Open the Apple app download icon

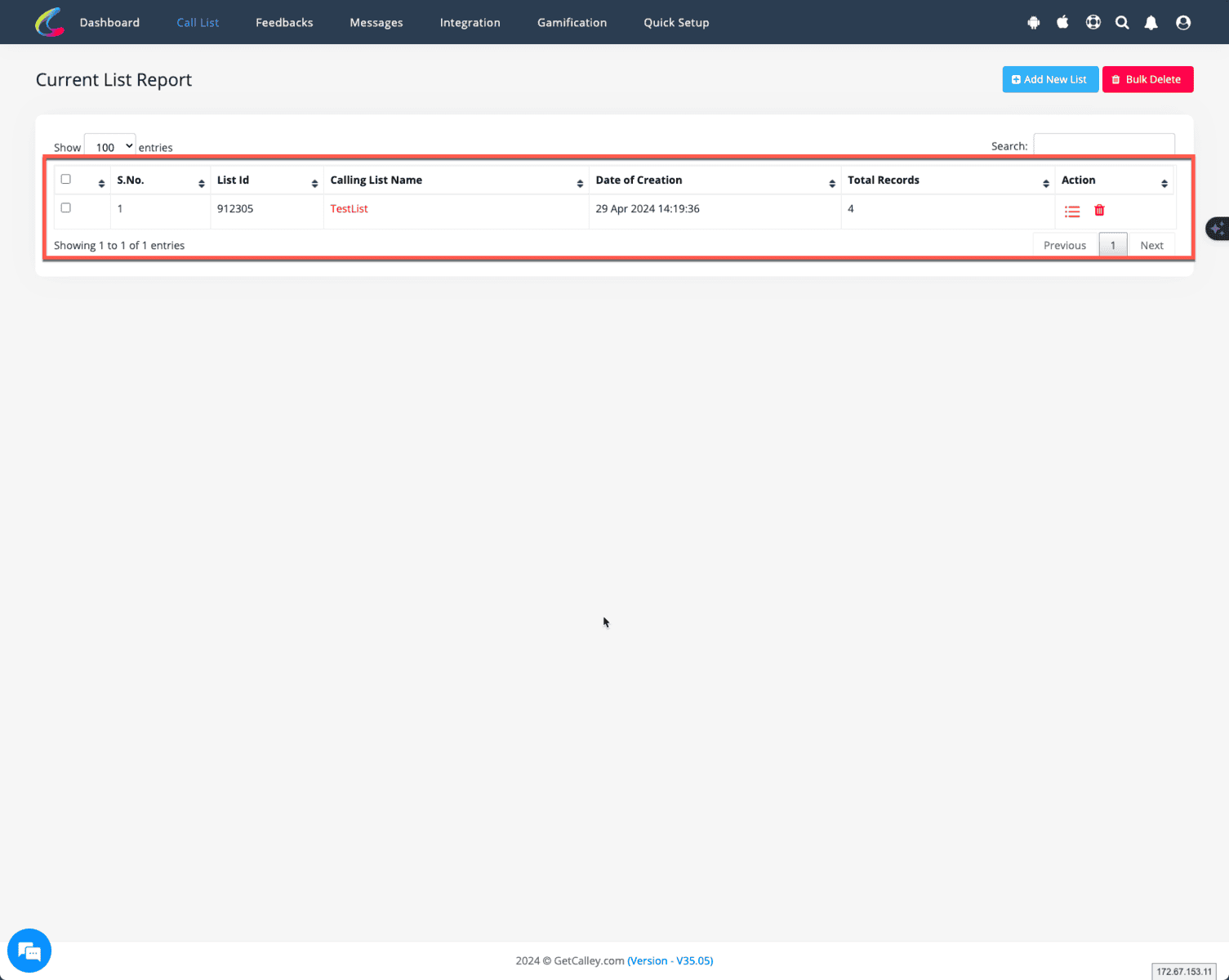[1062, 22]
